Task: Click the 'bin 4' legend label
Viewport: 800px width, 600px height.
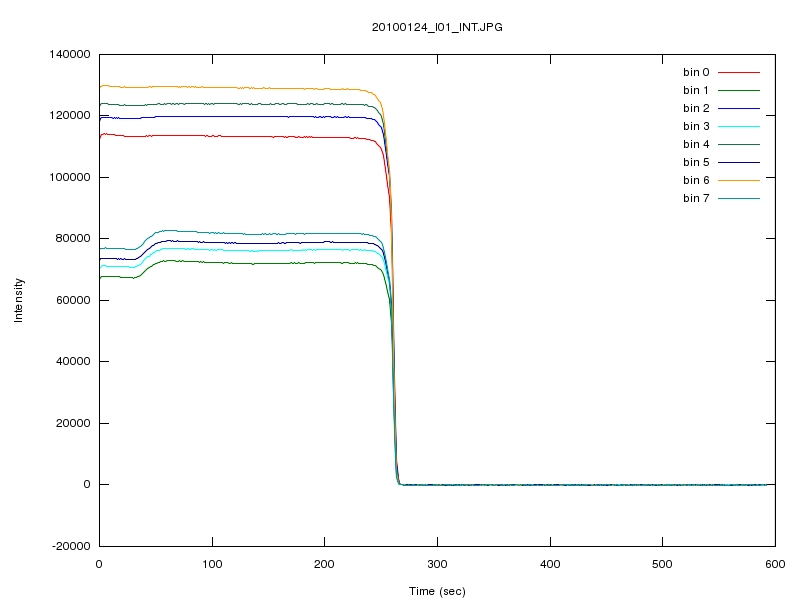Action: pos(696,144)
